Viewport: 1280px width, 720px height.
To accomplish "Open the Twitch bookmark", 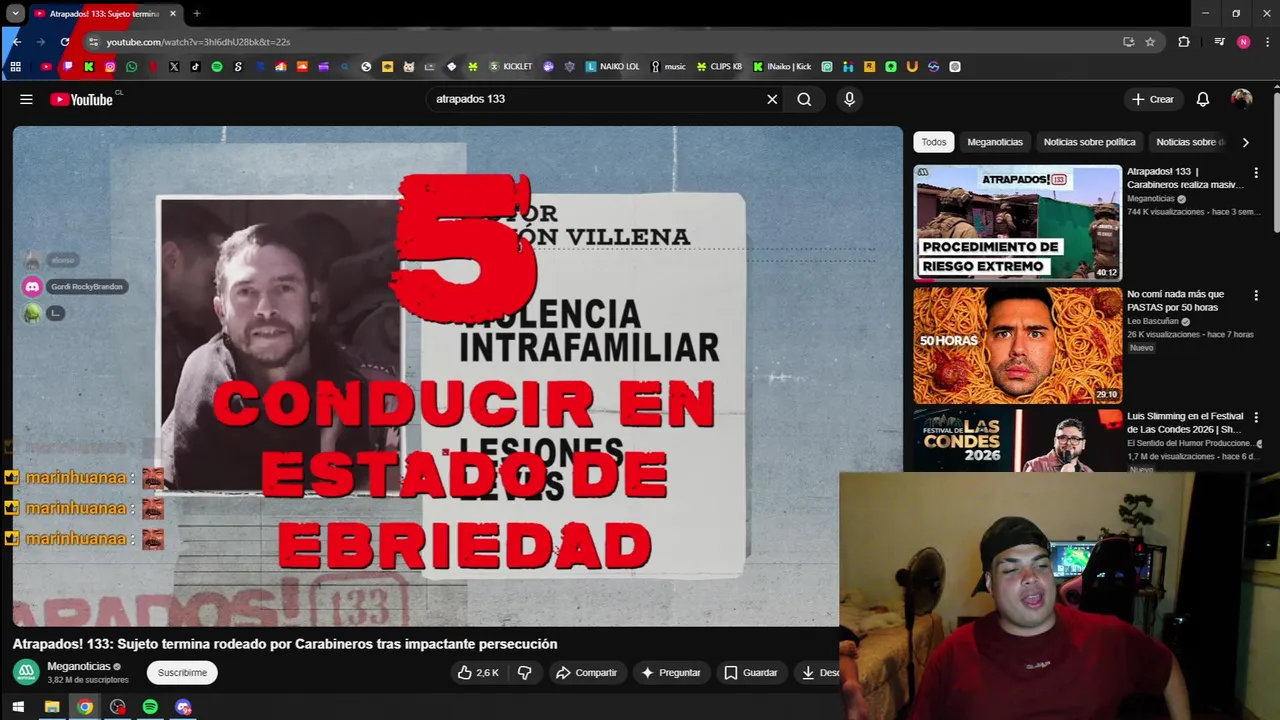I will pos(68,67).
